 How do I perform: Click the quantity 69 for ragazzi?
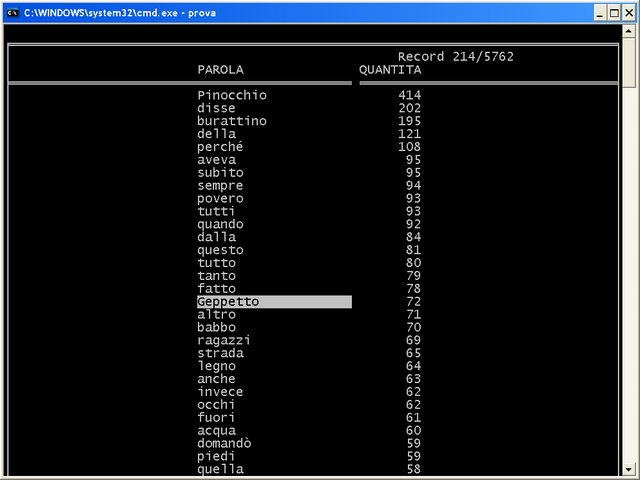pyautogui.click(x=413, y=340)
